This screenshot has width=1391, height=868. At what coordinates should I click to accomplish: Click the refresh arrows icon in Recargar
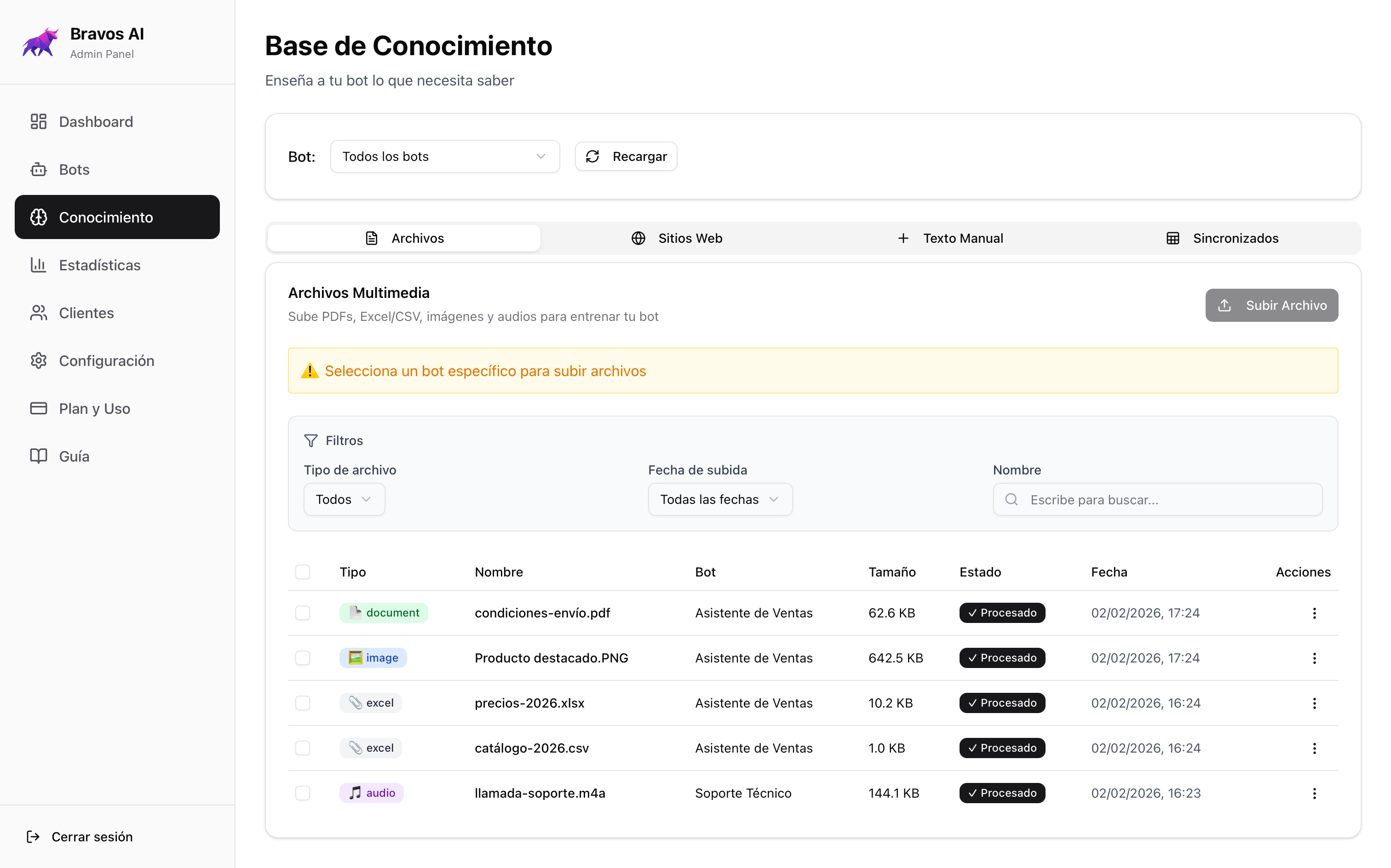[593, 156]
